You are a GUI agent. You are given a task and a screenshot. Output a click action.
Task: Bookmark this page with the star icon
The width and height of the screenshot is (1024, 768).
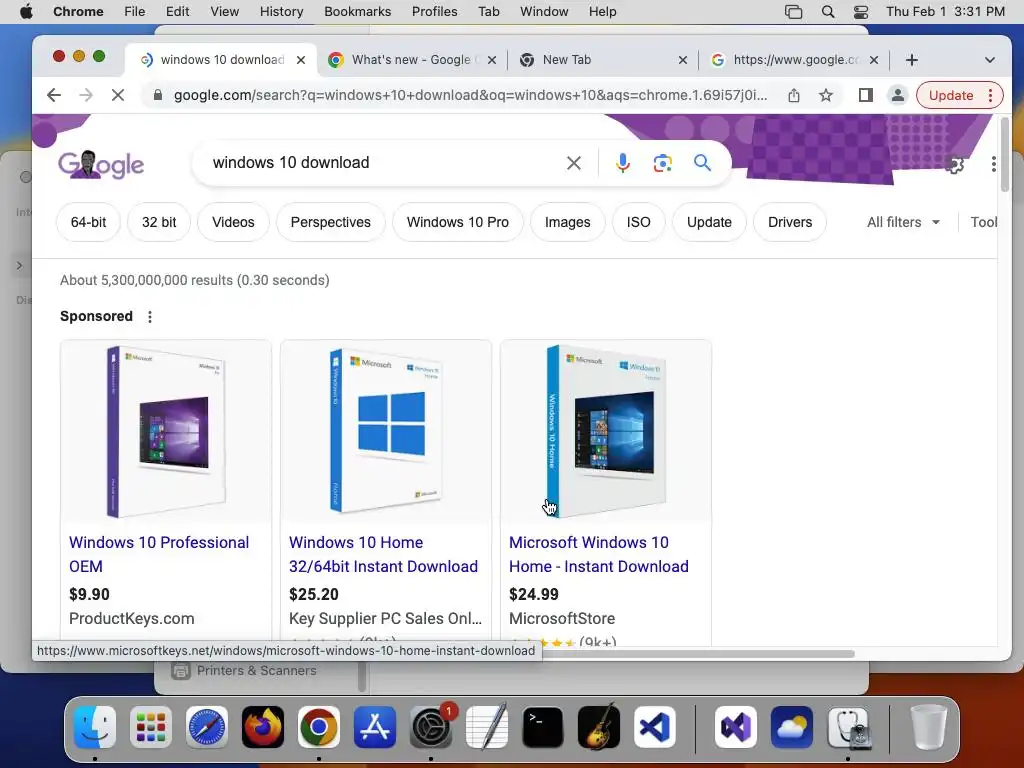click(825, 95)
